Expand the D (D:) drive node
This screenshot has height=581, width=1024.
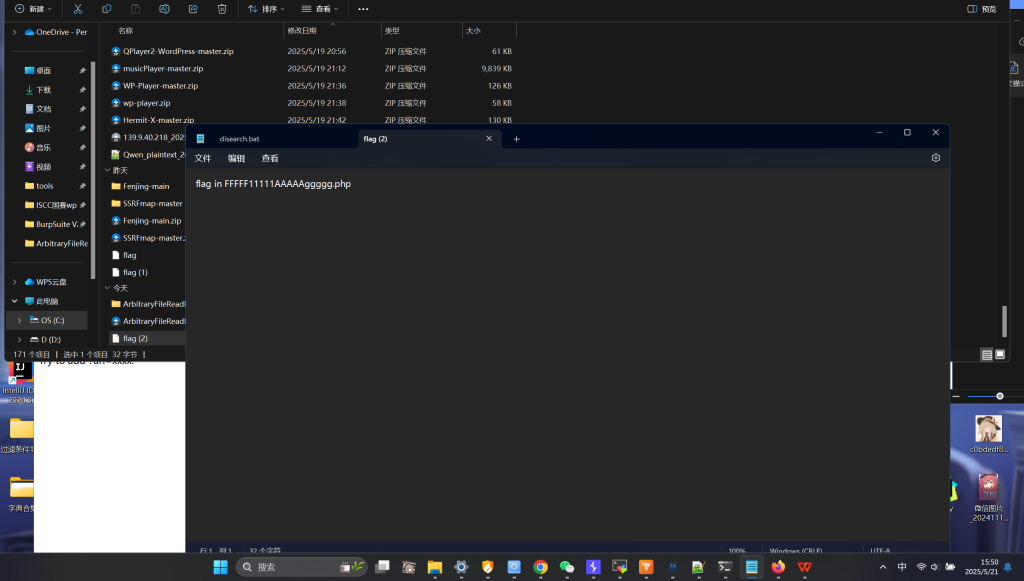20,339
